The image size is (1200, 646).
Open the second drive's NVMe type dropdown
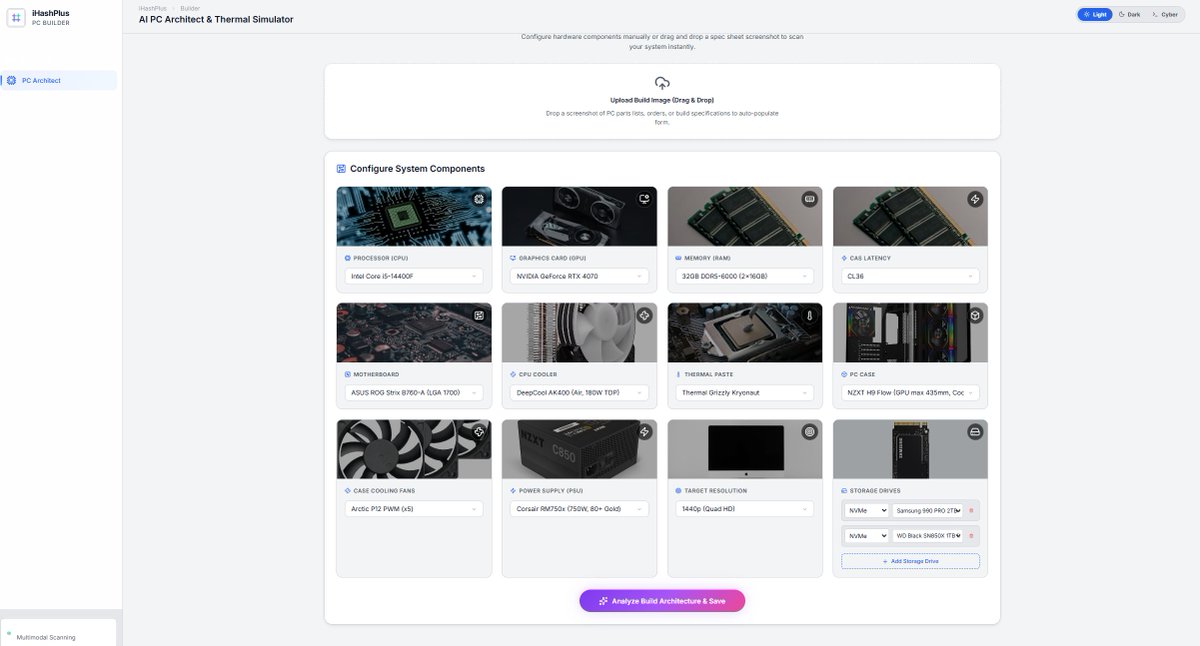[866, 536]
